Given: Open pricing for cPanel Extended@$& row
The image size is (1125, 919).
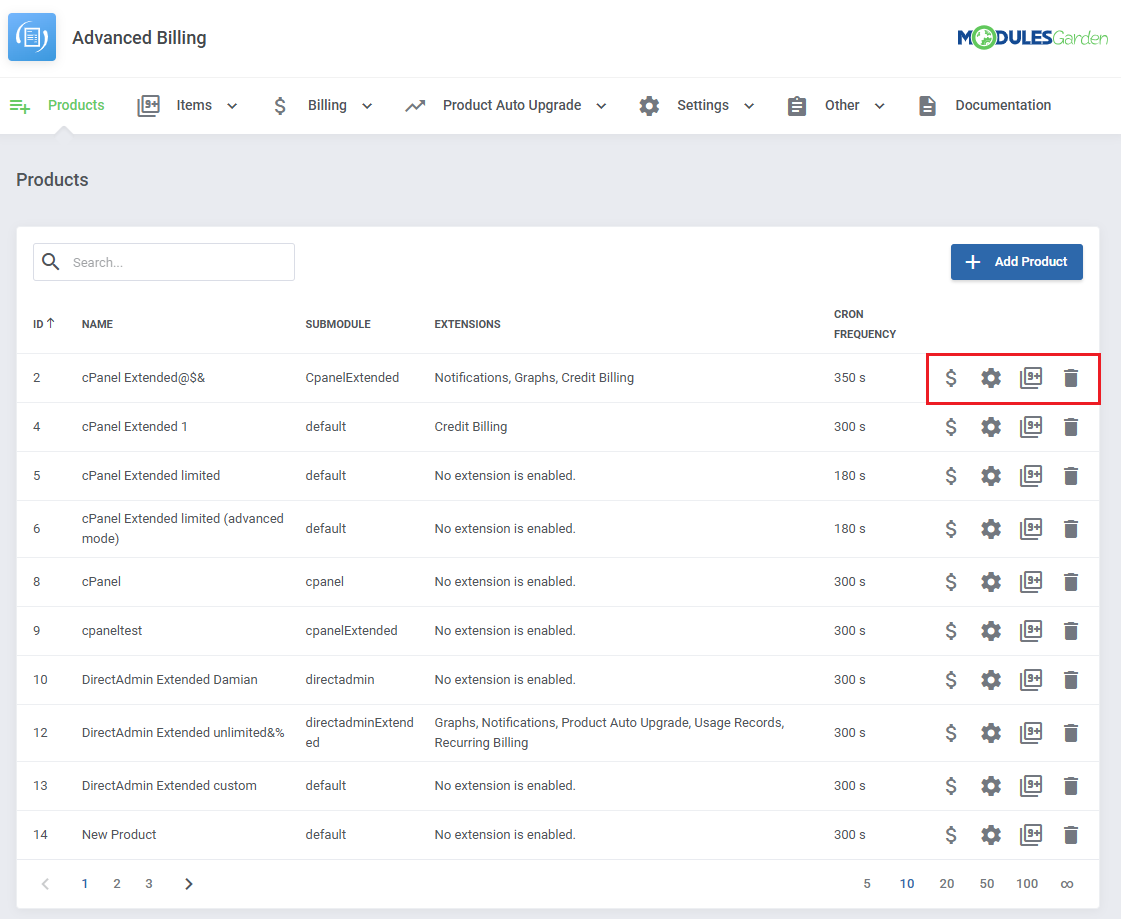Looking at the screenshot, I should [951, 378].
